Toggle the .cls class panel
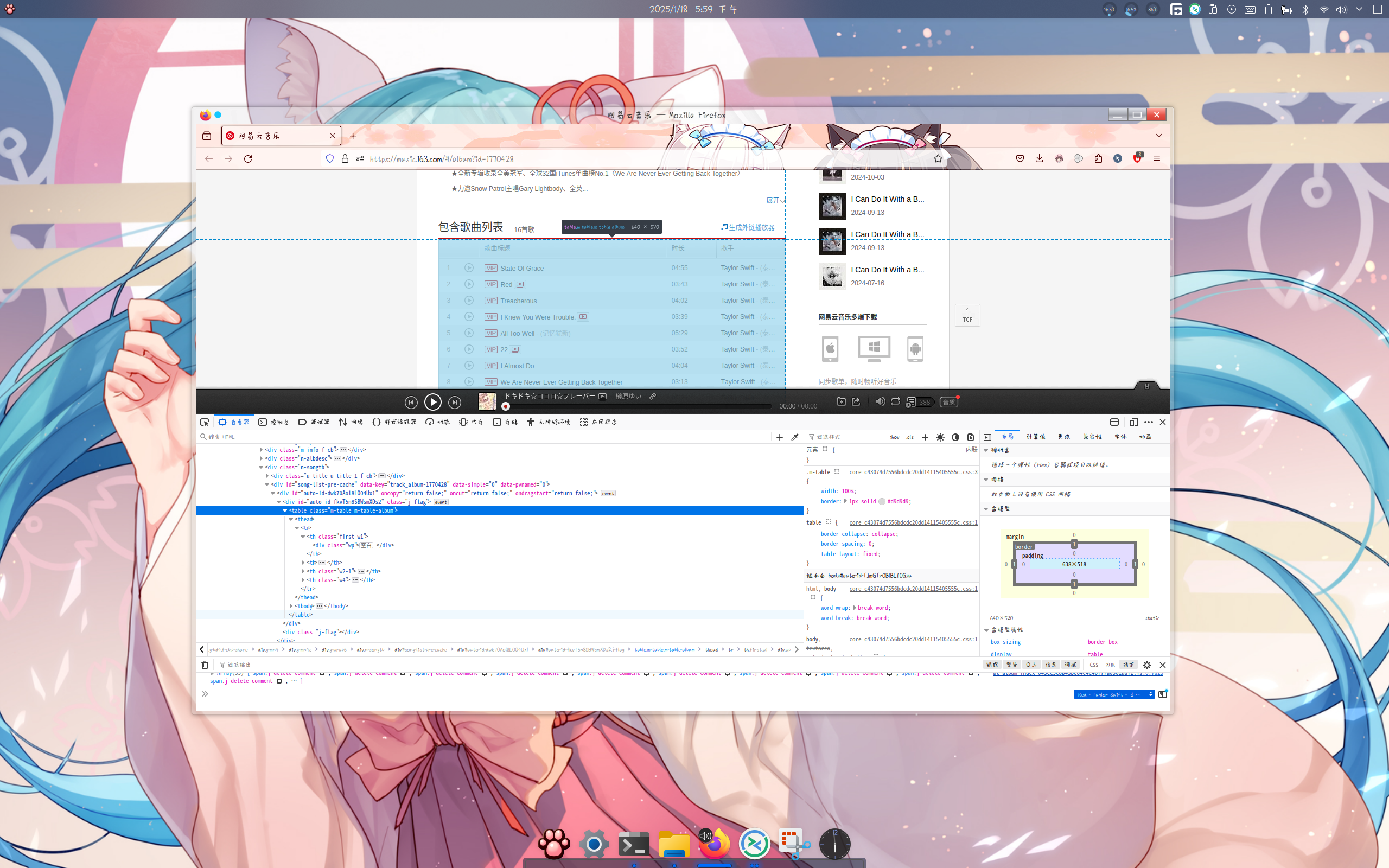Screen dimensions: 1389x868 click(x=910, y=437)
